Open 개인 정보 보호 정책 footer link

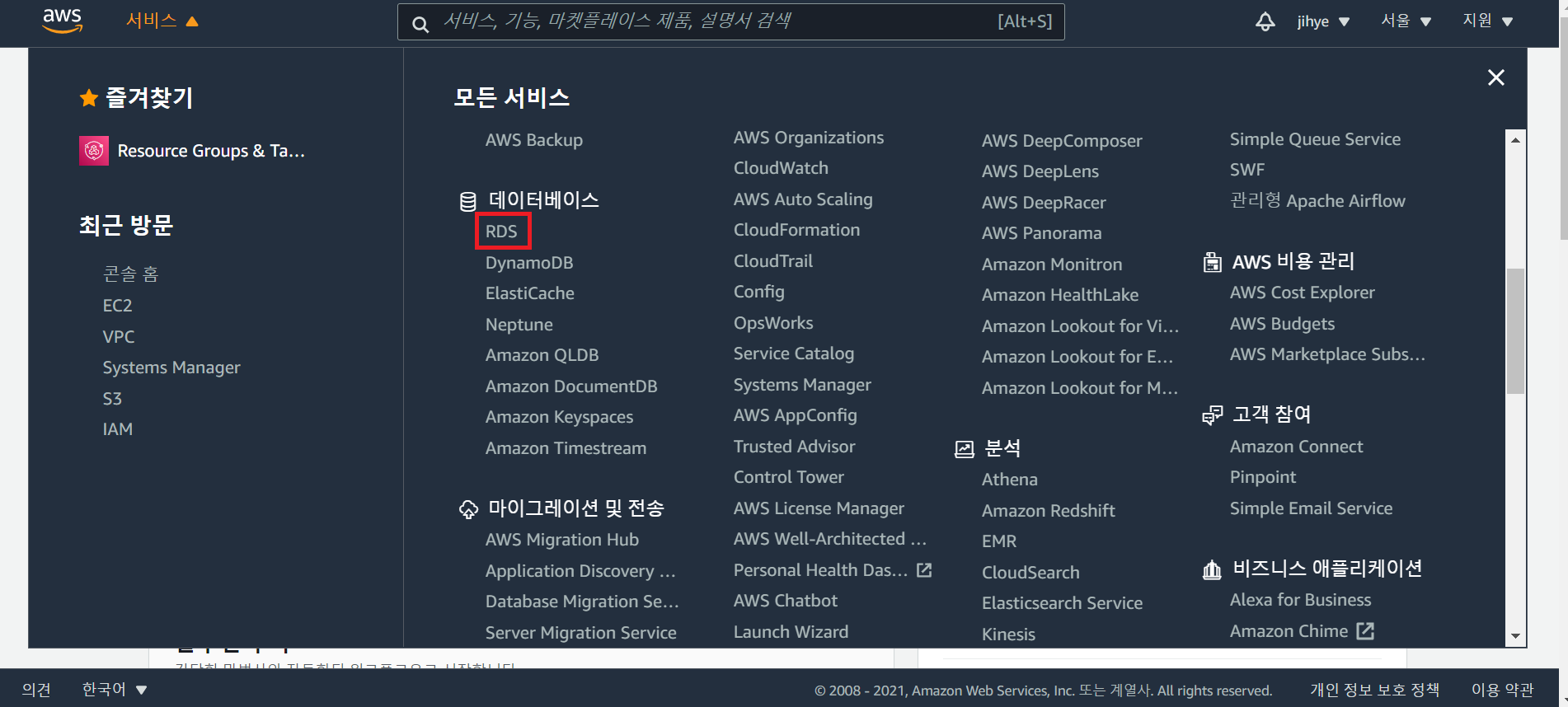click(x=1375, y=690)
